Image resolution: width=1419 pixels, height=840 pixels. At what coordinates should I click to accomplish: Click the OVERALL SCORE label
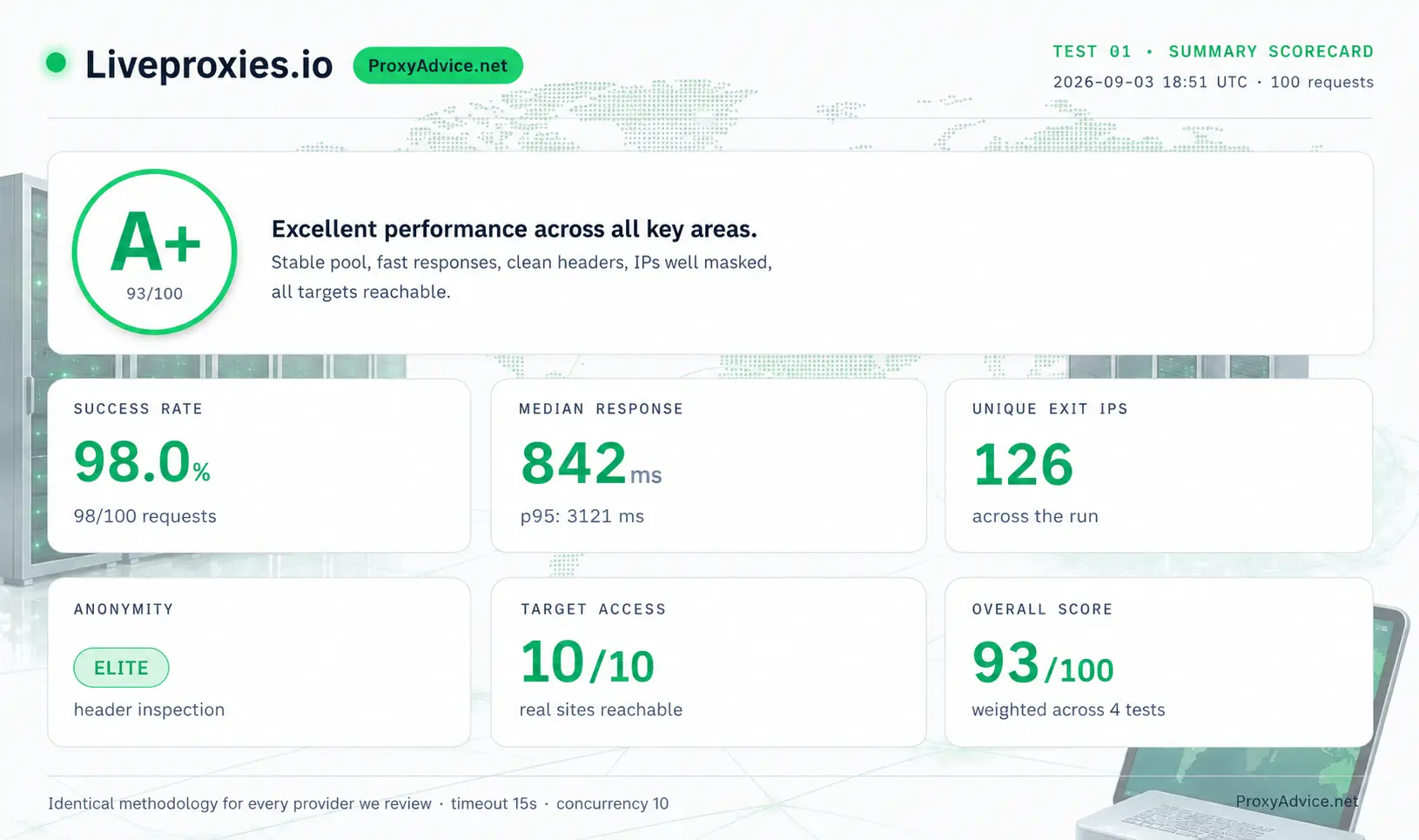(x=1043, y=609)
